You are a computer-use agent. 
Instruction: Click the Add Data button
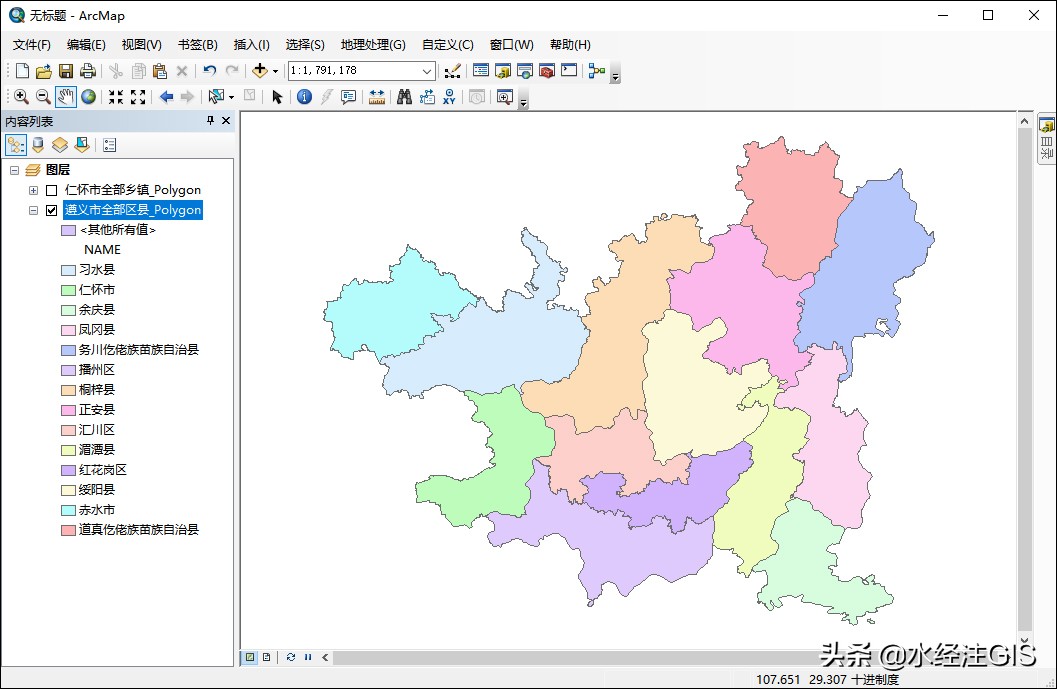(x=261, y=70)
